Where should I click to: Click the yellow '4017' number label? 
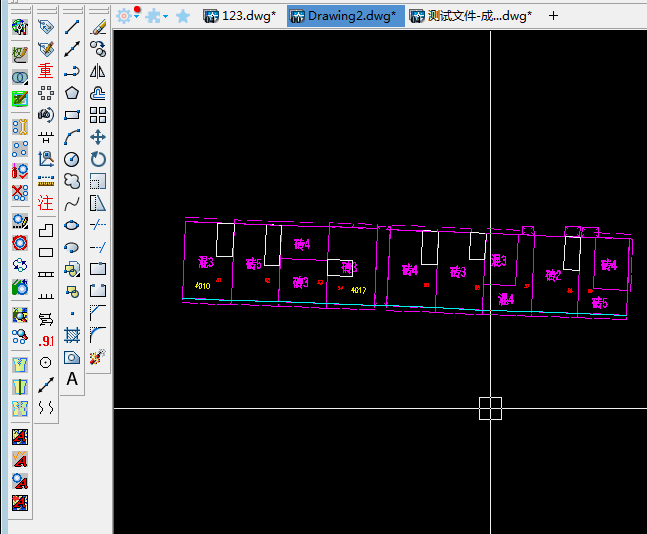[358, 290]
